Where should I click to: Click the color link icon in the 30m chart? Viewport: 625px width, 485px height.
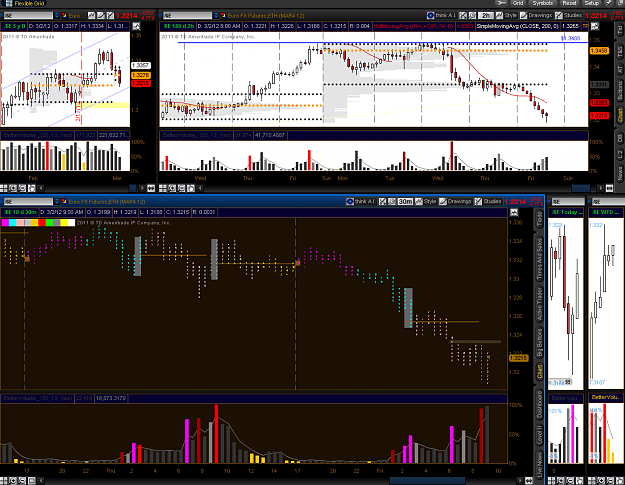coord(64,202)
